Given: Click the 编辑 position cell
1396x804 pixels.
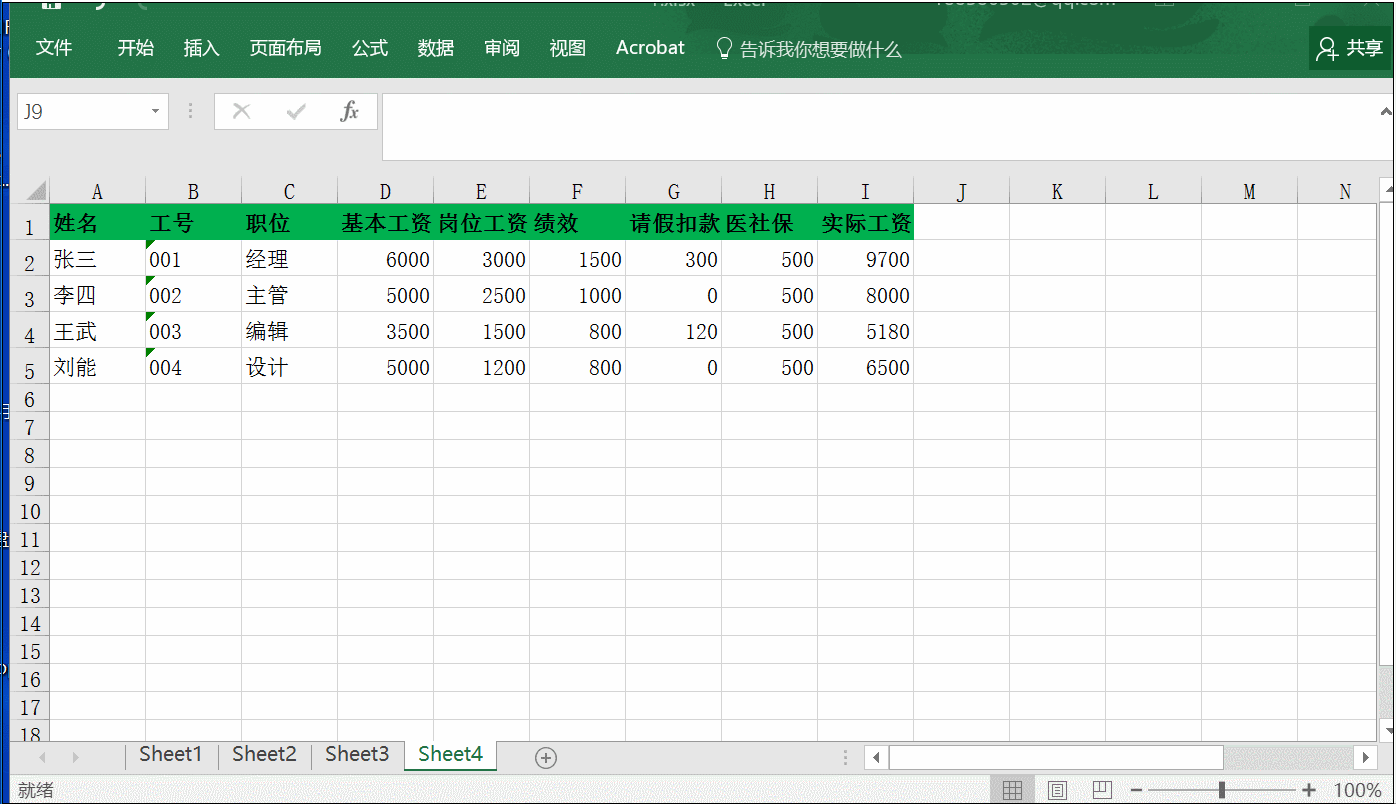Looking at the screenshot, I should (x=289, y=331).
